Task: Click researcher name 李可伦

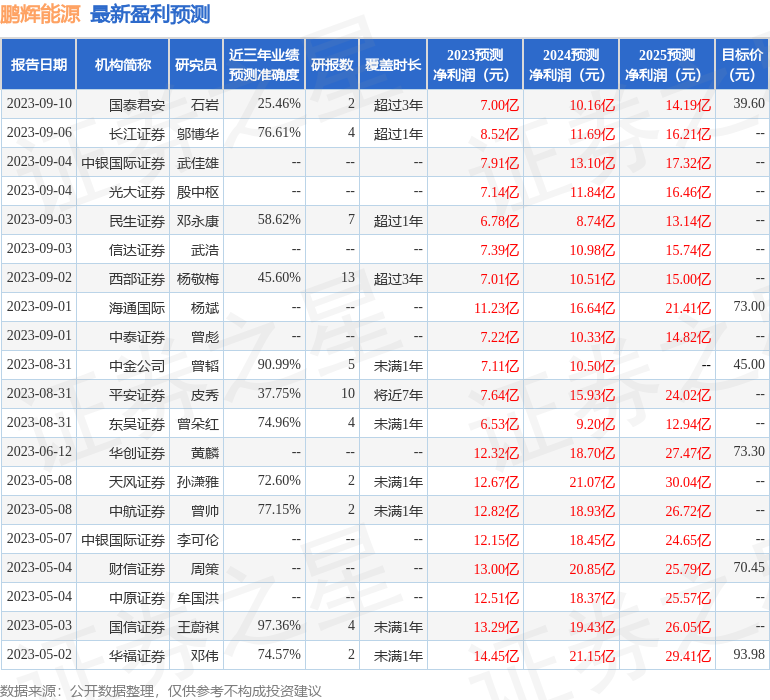Action: [198, 539]
